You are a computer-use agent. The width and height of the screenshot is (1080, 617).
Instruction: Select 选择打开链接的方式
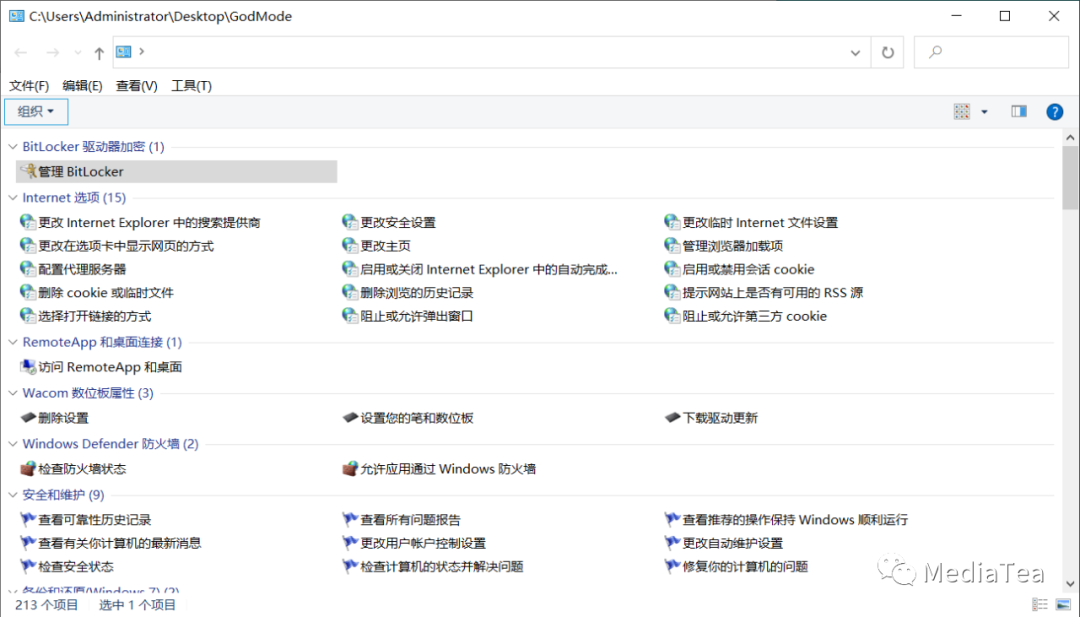click(95, 315)
